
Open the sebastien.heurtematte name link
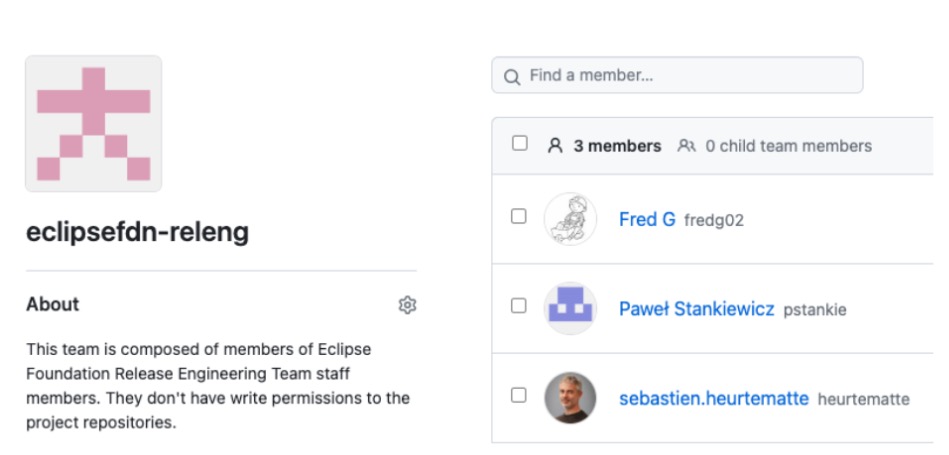point(713,398)
